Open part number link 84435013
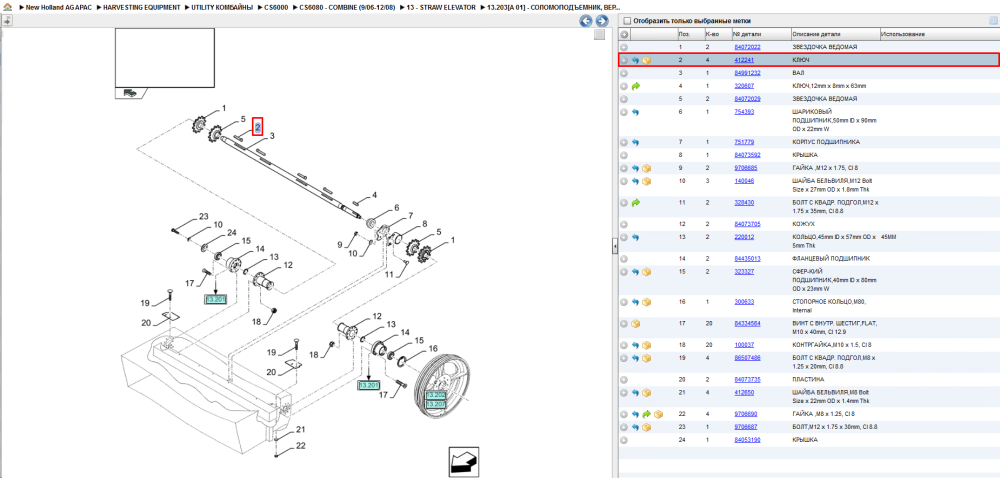This screenshot has width=1000, height=478. (747, 259)
